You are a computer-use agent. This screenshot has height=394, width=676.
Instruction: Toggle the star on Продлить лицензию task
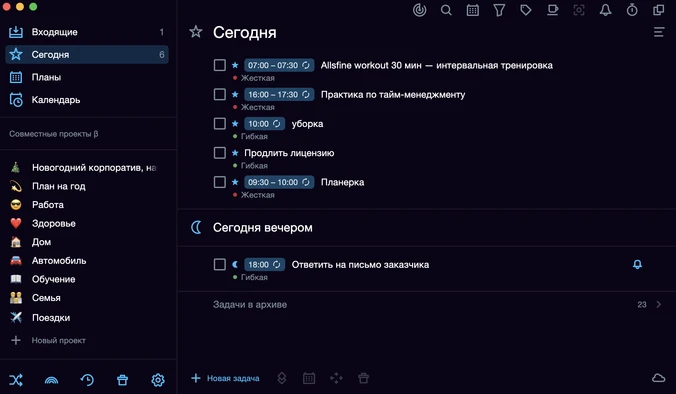pyautogui.click(x=235, y=153)
